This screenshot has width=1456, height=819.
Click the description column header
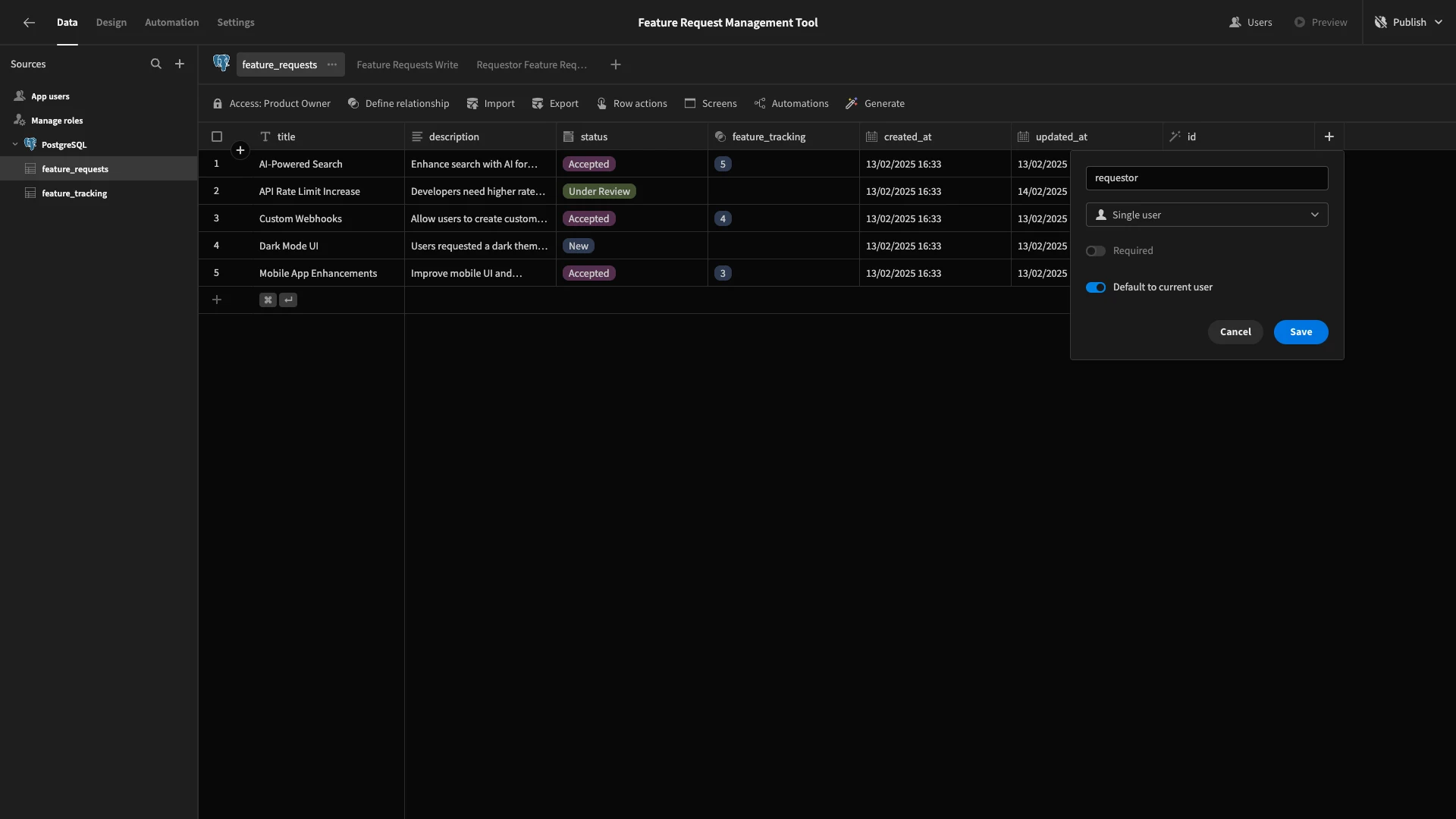(480, 137)
